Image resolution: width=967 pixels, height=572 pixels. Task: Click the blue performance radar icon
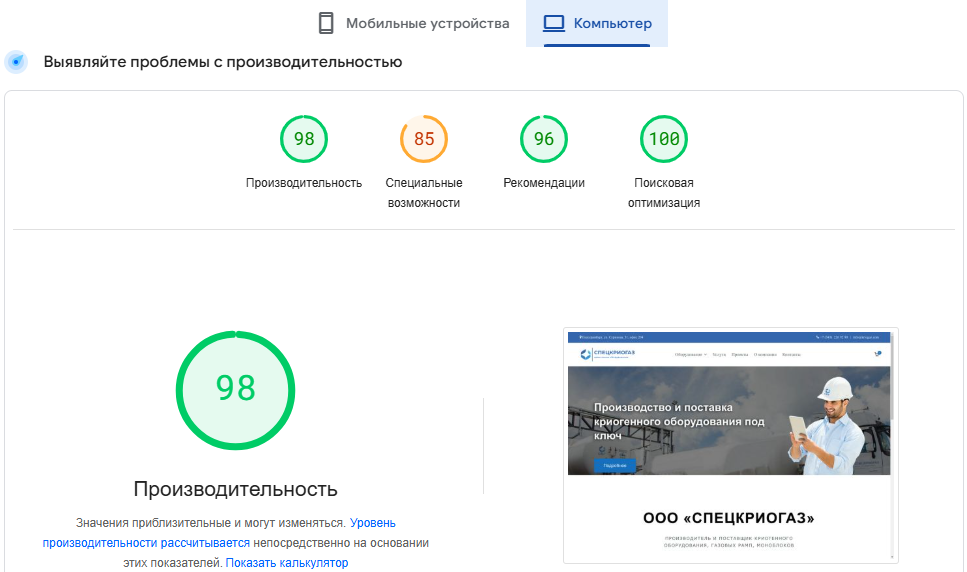[17, 62]
